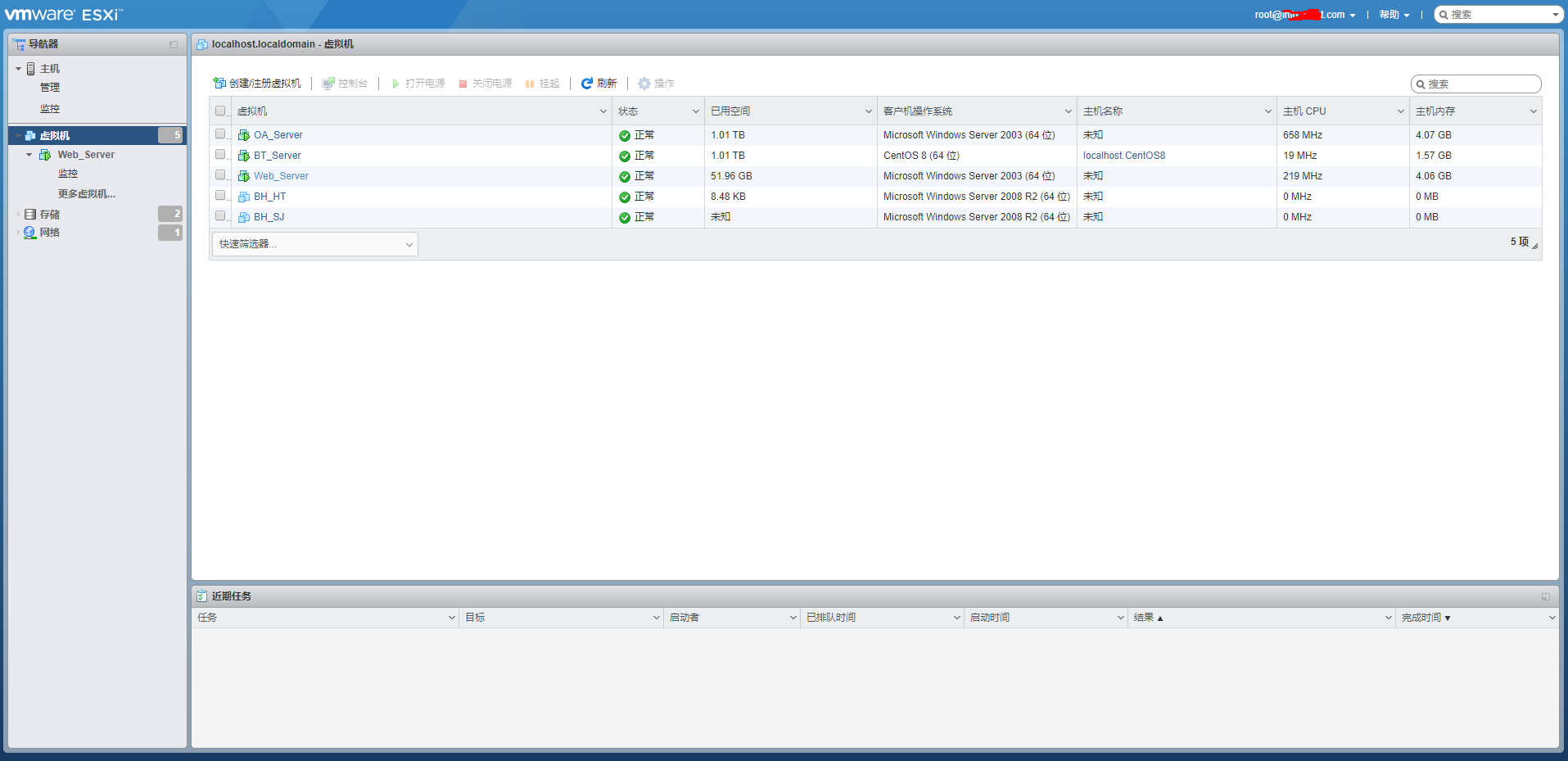
Task: Click the page title VM icon
Action: 201,44
